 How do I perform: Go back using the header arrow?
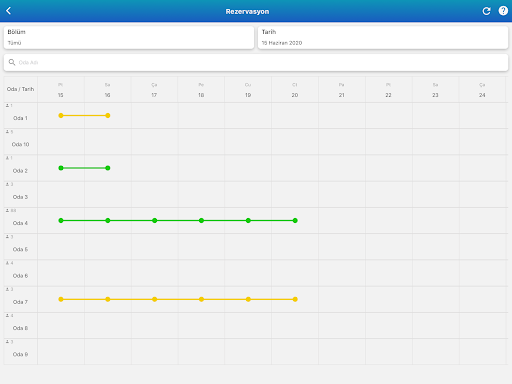coord(9,11)
